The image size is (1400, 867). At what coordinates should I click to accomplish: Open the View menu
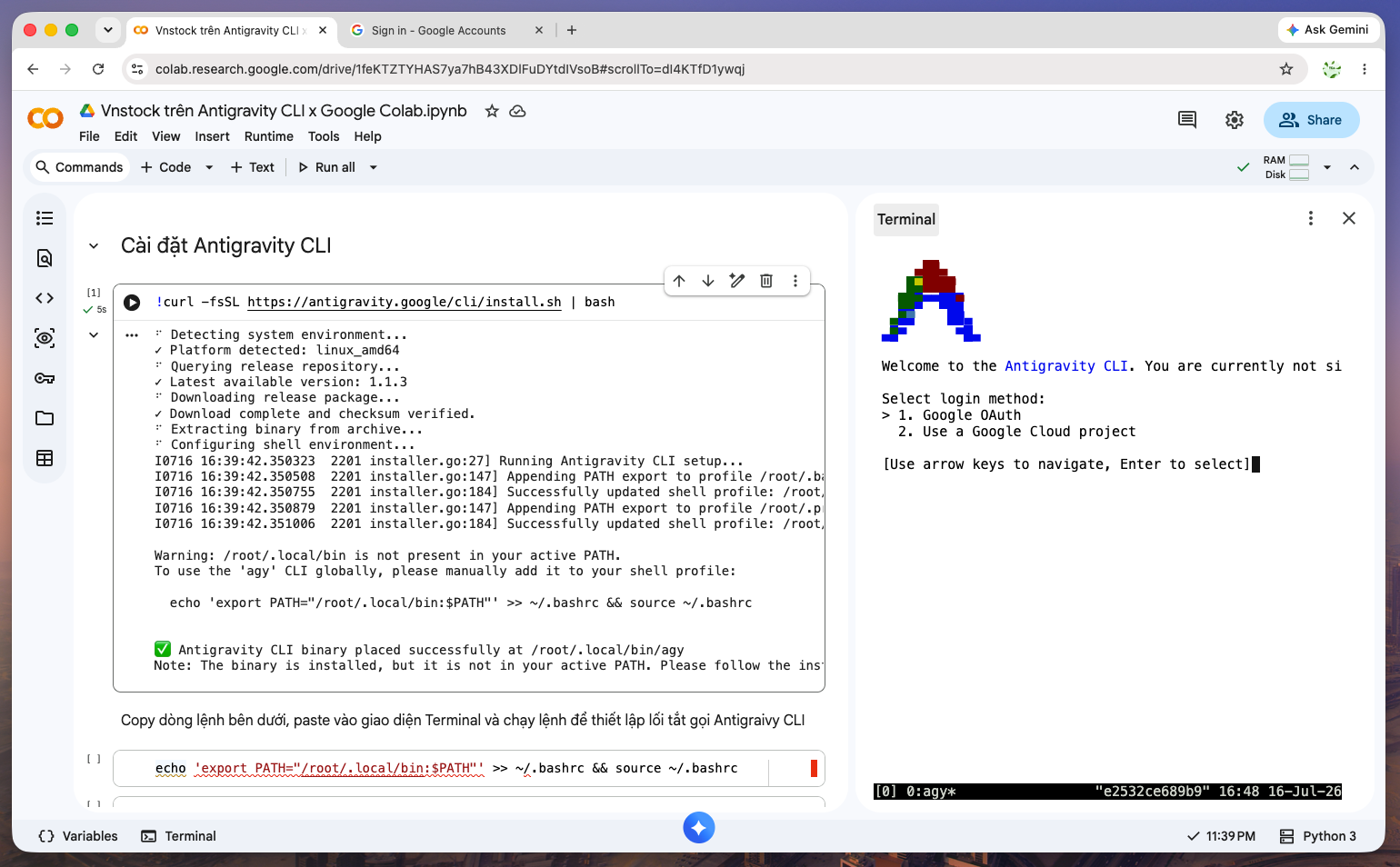(165, 136)
